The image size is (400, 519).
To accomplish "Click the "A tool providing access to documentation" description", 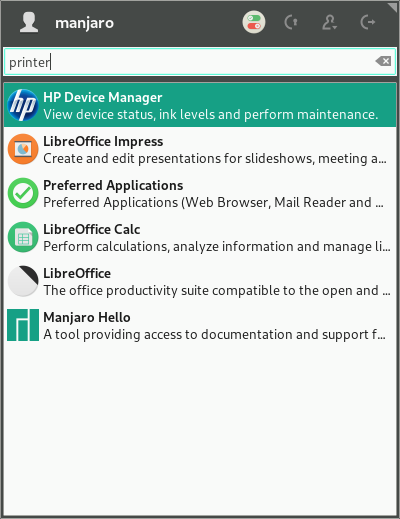I will point(214,335).
